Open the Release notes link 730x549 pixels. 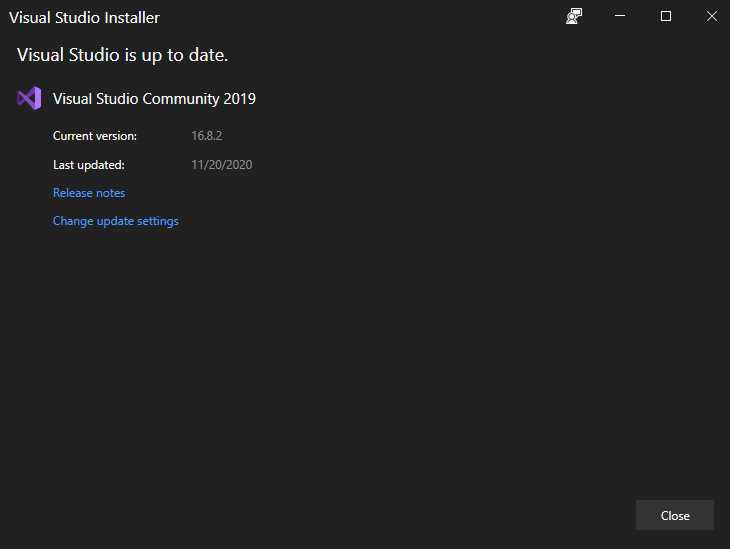tap(89, 193)
